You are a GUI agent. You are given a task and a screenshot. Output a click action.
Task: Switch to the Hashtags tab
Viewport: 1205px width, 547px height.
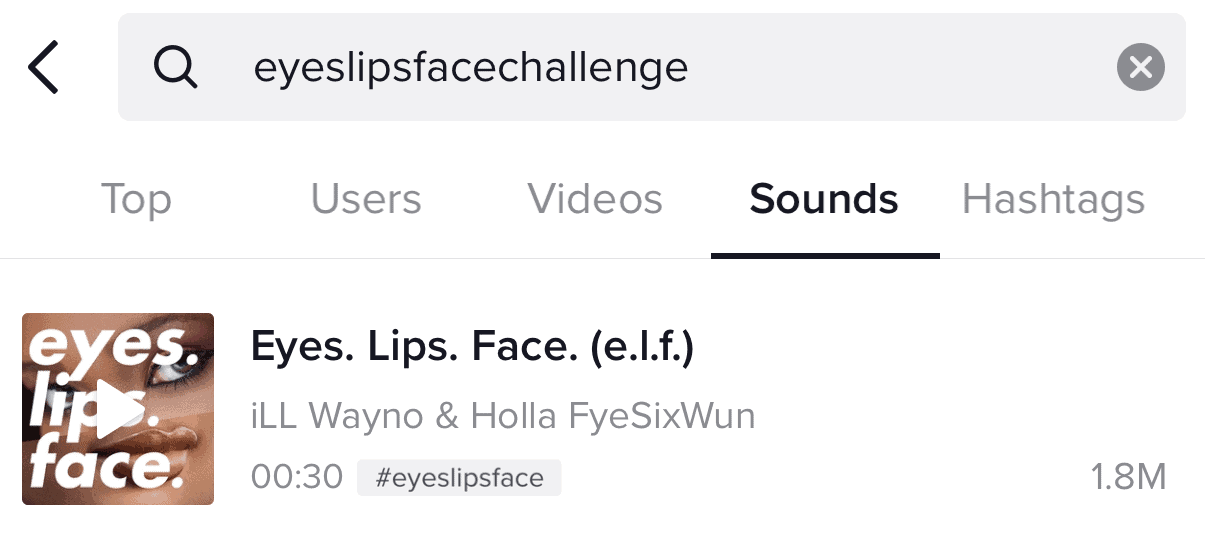tap(1053, 199)
